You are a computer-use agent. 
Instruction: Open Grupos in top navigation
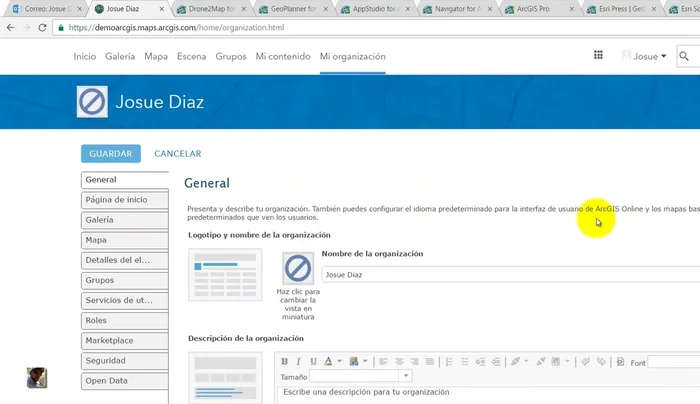[231, 56]
